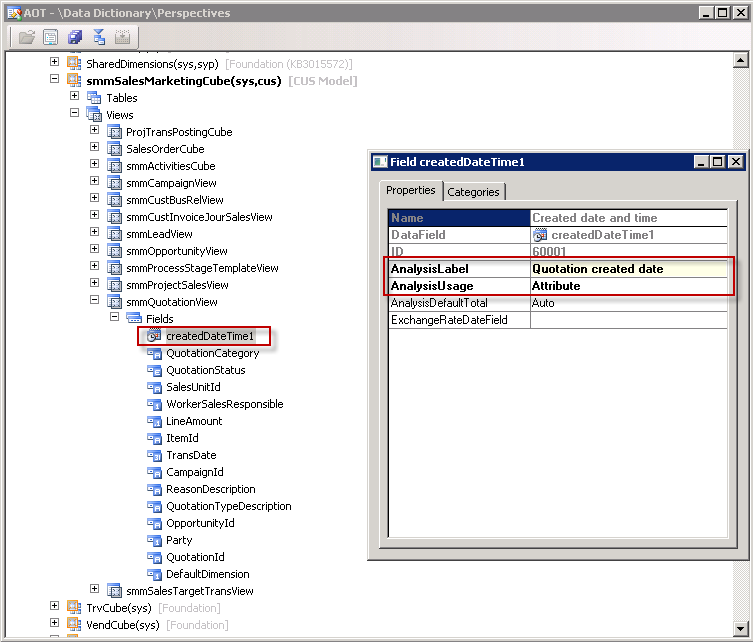Click the empty ExchangeRateDateField value
This screenshot has height=642, width=753.
629,320
